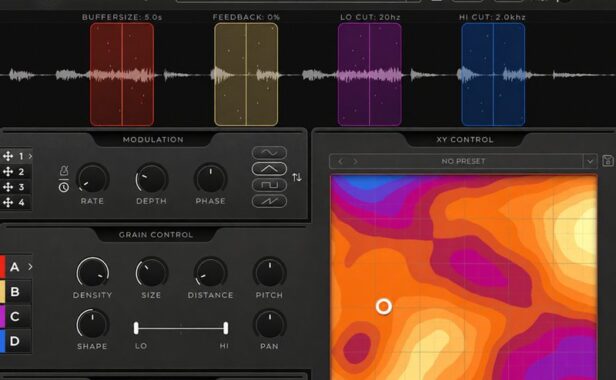Select the blue grain window on waveform
This screenshot has height=380, width=616.
493,74
